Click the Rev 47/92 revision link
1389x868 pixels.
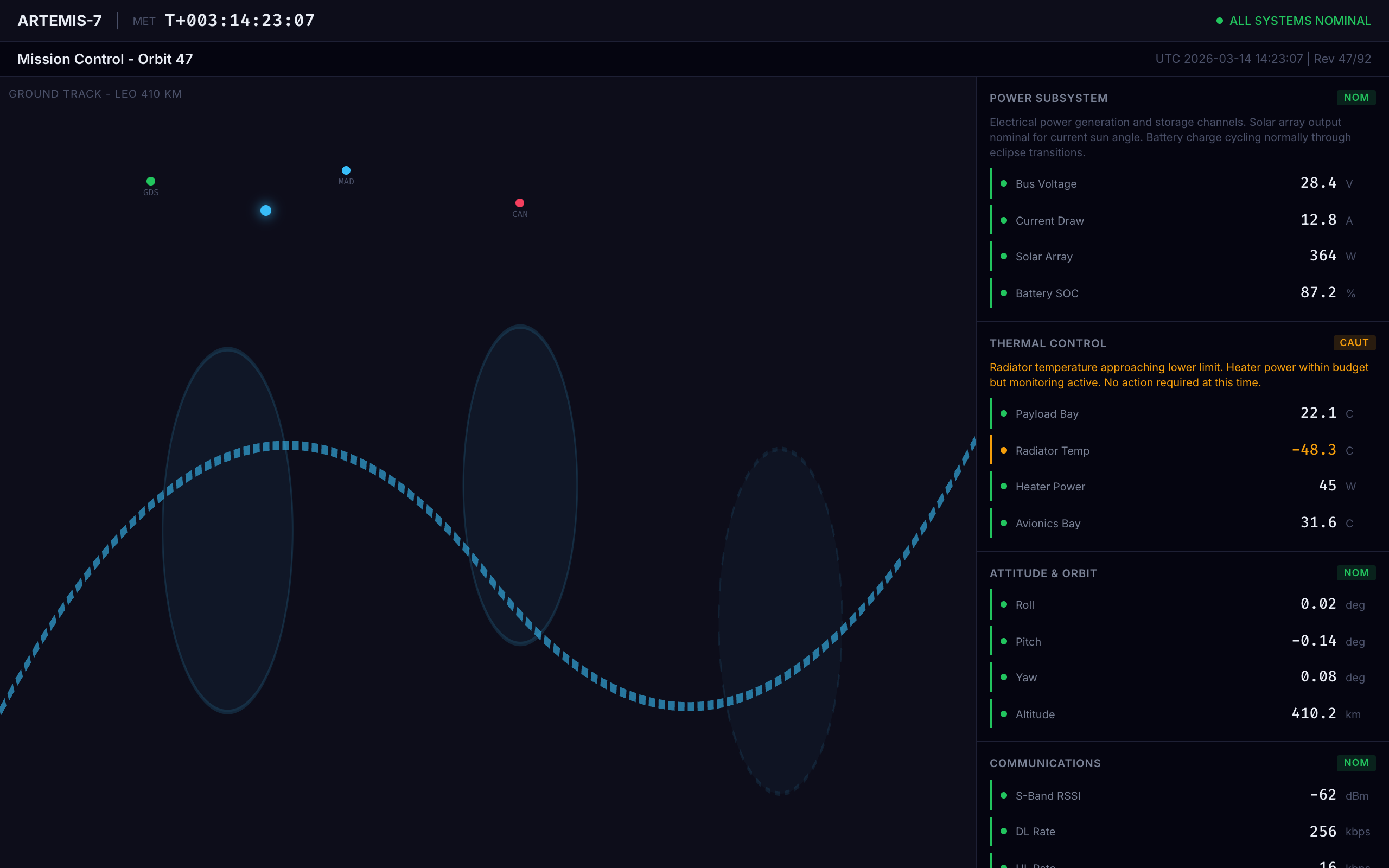coord(1342,59)
